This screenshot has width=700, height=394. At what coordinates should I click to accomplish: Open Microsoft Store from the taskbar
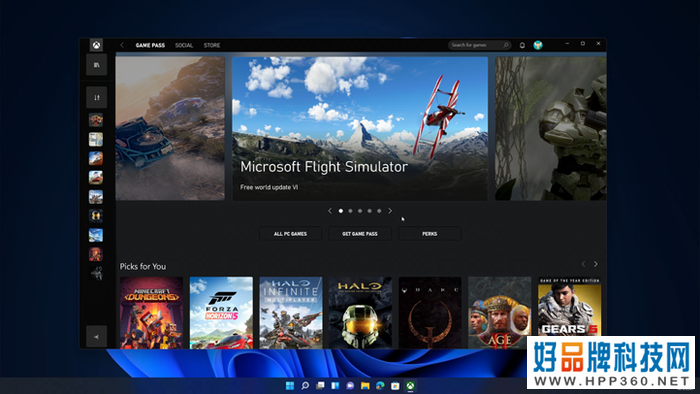click(x=395, y=386)
